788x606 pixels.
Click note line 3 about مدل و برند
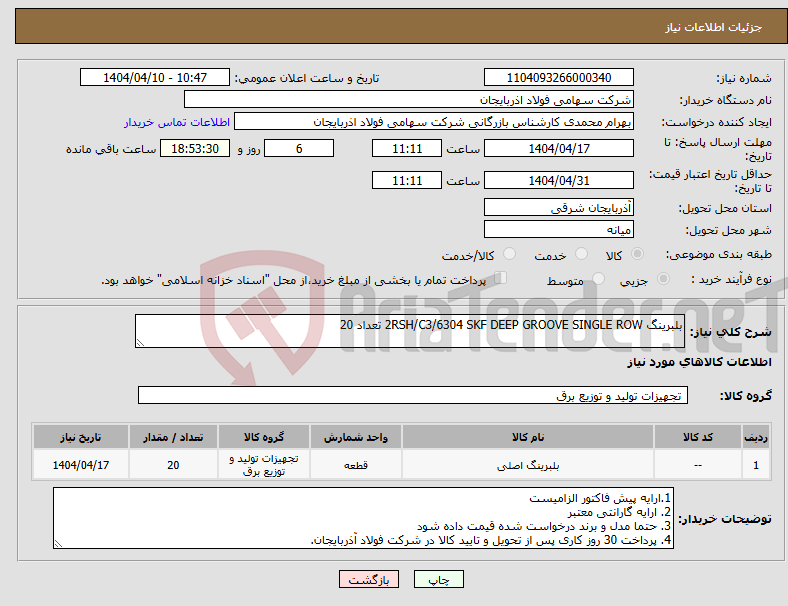click(x=544, y=526)
